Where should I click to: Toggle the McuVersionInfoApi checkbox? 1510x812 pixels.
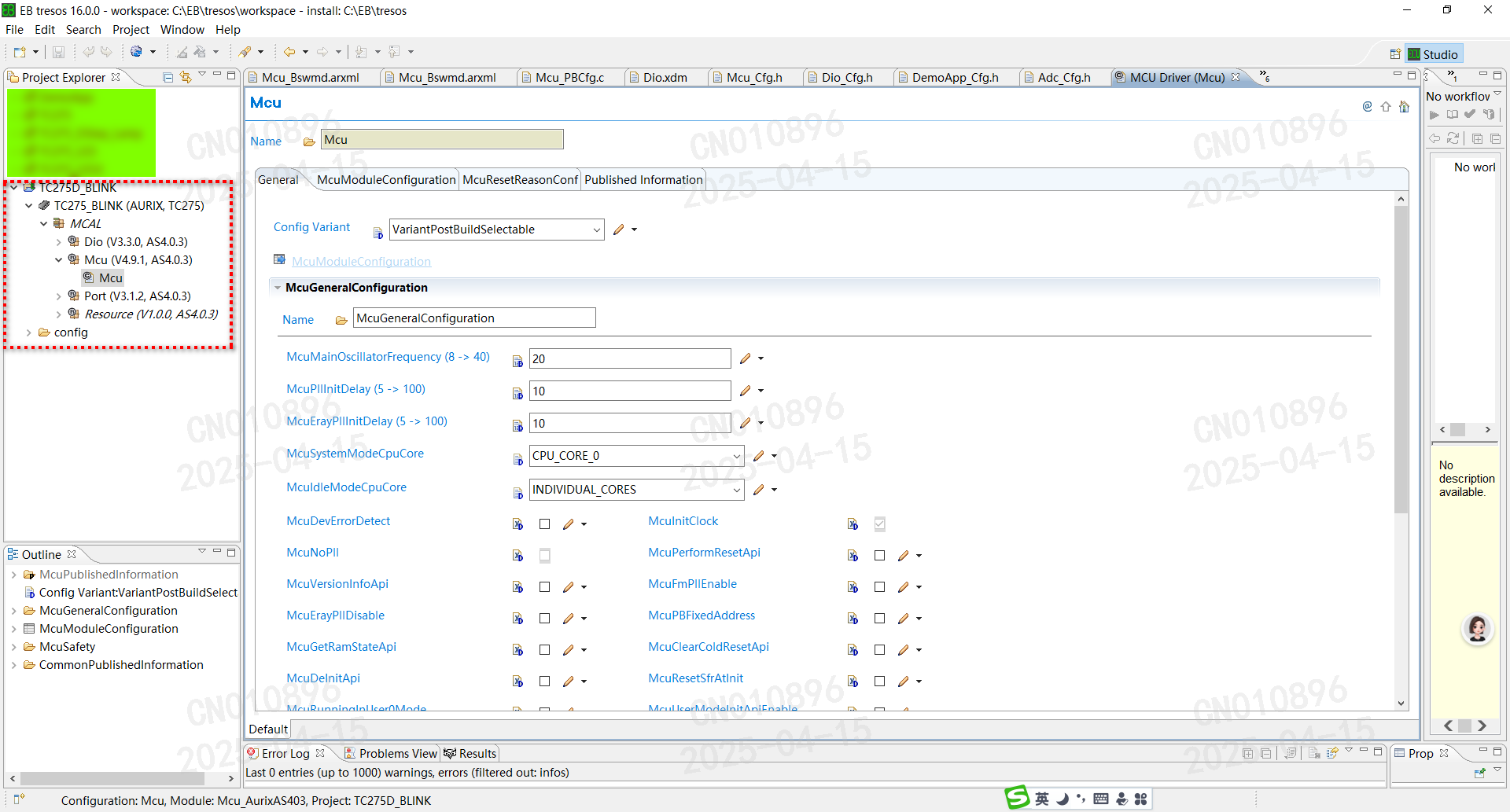click(x=544, y=587)
